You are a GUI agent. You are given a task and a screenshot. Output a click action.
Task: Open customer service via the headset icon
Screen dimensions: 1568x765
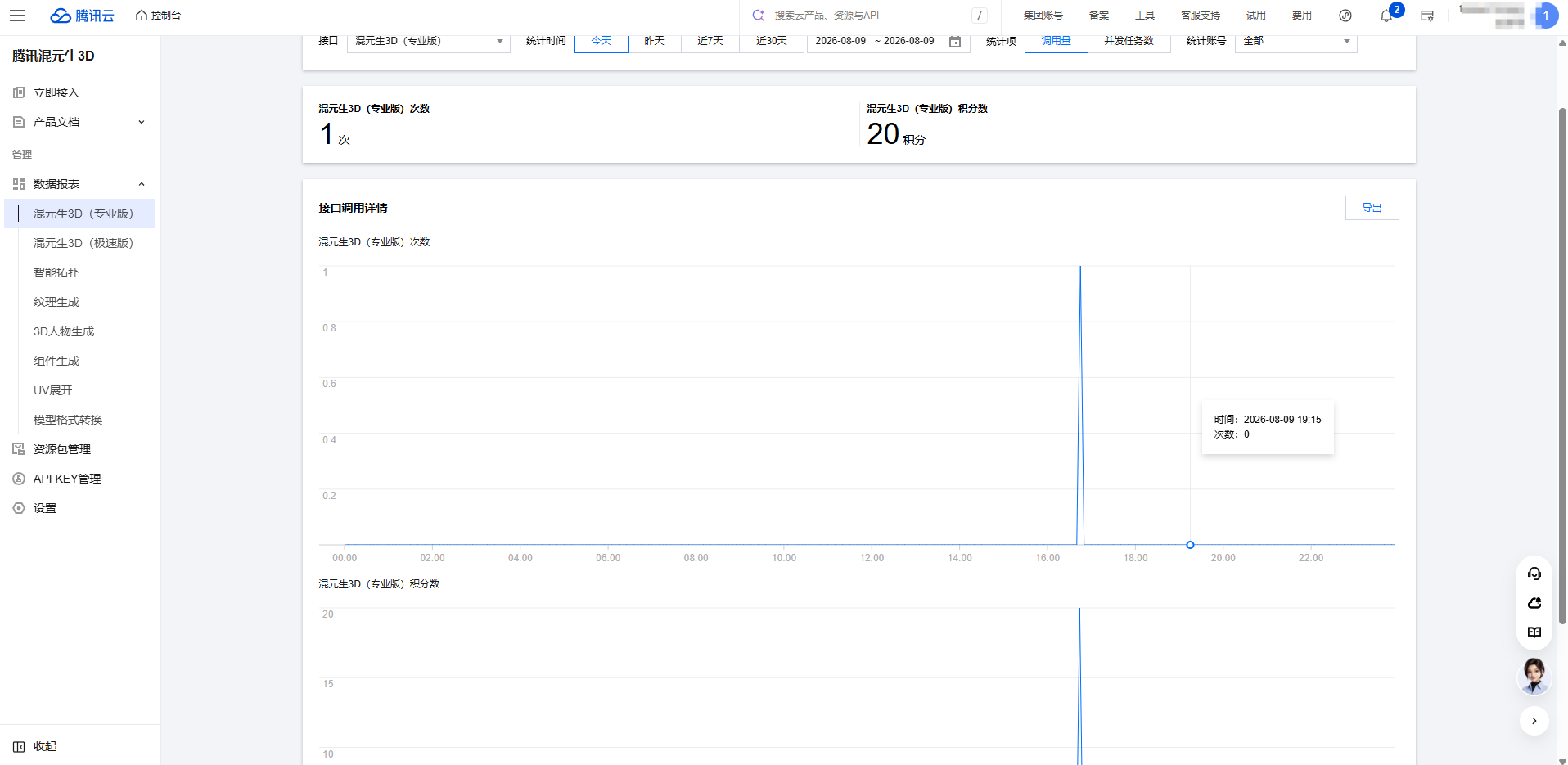[x=1534, y=574]
